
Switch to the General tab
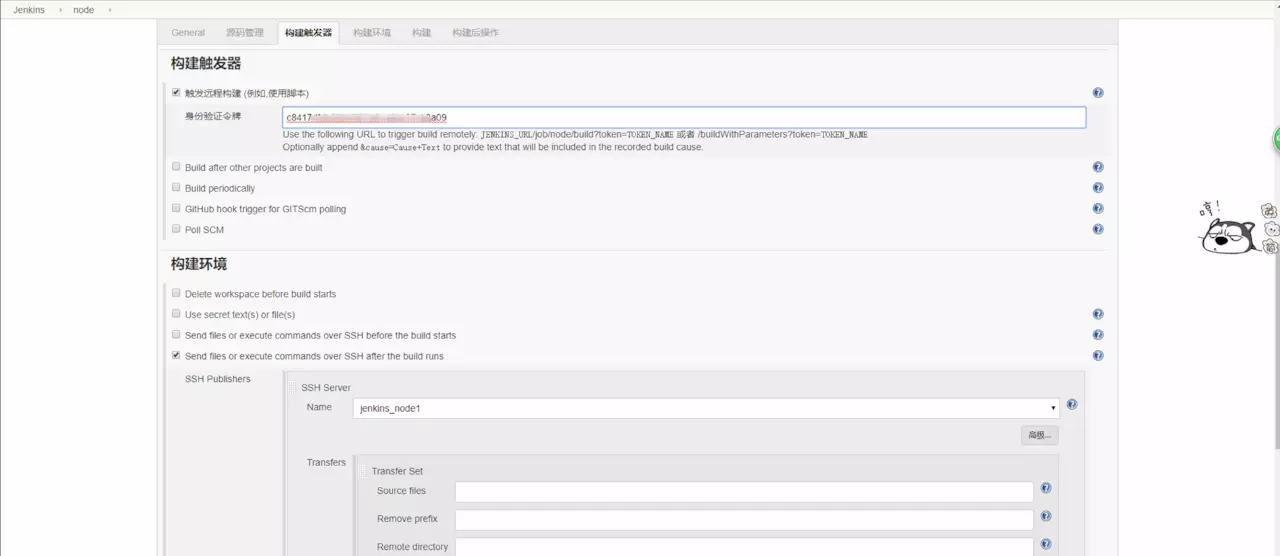(x=188, y=33)
